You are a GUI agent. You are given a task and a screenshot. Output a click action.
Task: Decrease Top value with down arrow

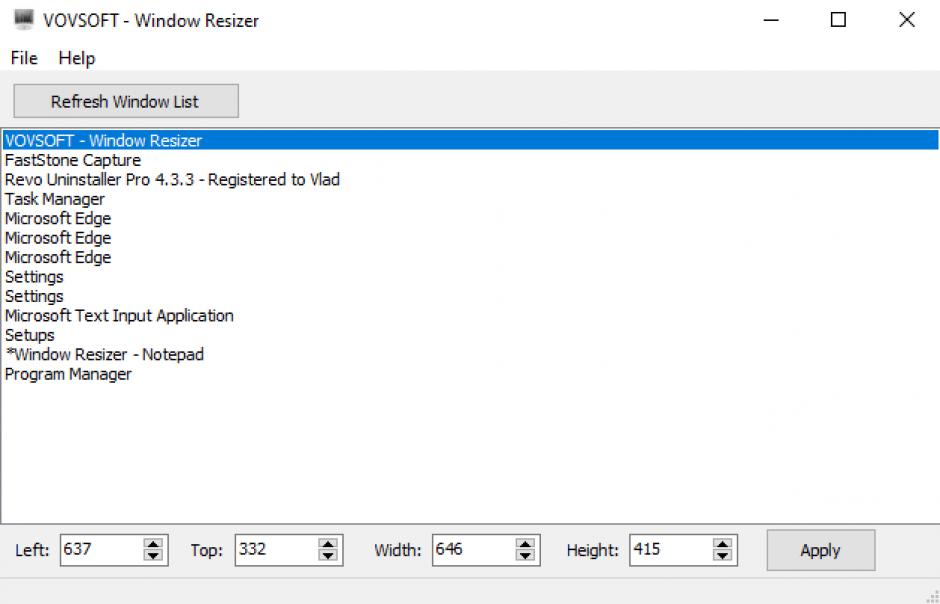[x=328, y=555]
